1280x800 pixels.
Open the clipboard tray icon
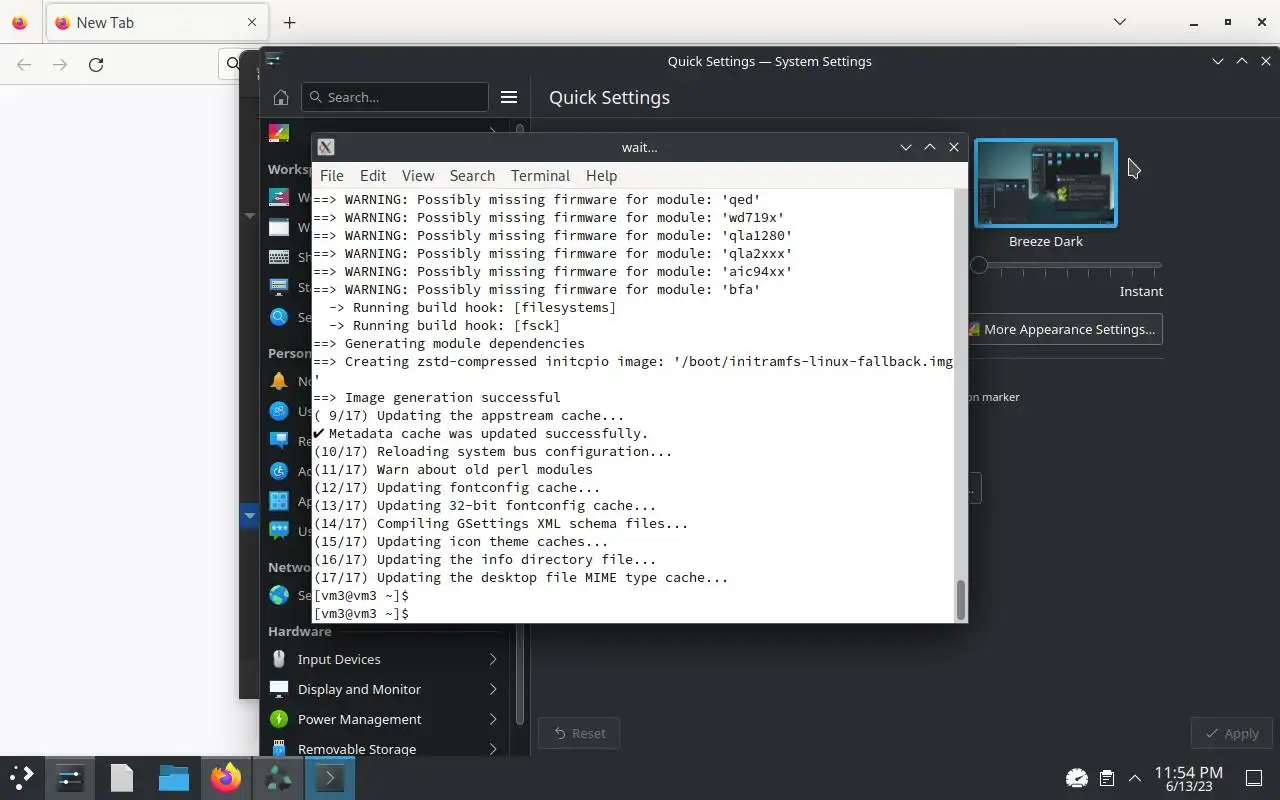click(1107, 778)
